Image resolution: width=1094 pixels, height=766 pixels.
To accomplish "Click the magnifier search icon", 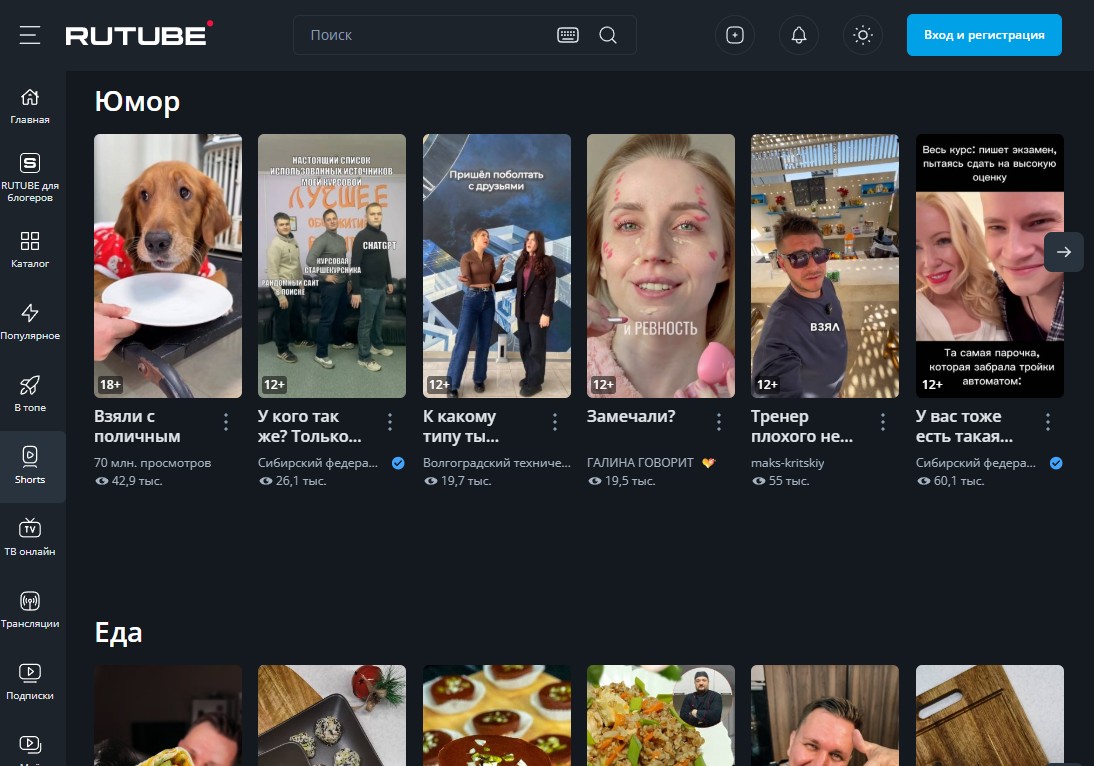I will [608, 35].
